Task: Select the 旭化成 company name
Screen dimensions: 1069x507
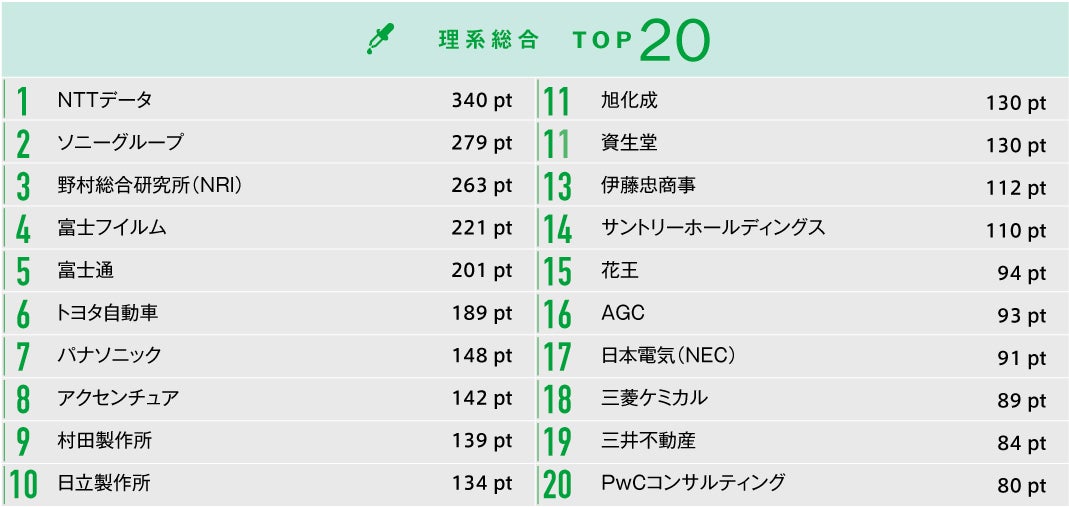Action: (x=630, y=101)
